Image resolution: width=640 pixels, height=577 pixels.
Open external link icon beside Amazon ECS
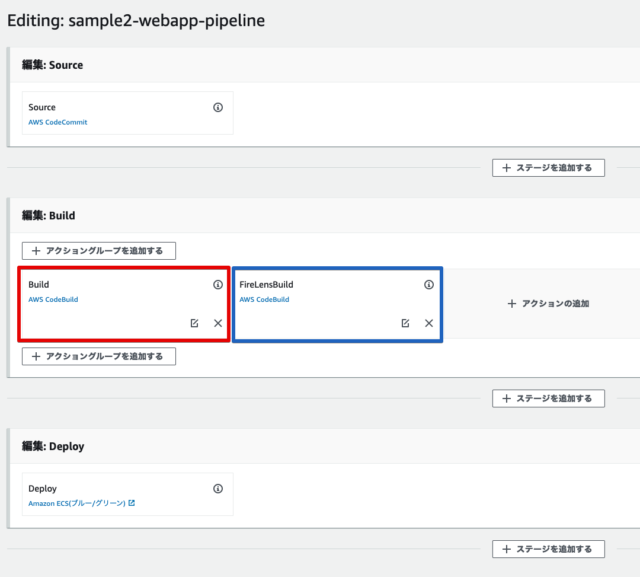[131, 503]
